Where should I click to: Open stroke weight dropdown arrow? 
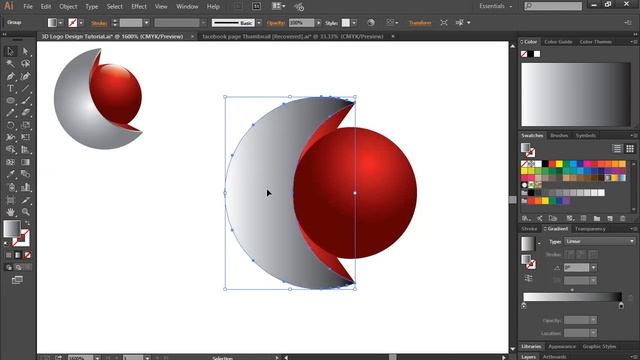pyautogui.click(x=146, y=23)
